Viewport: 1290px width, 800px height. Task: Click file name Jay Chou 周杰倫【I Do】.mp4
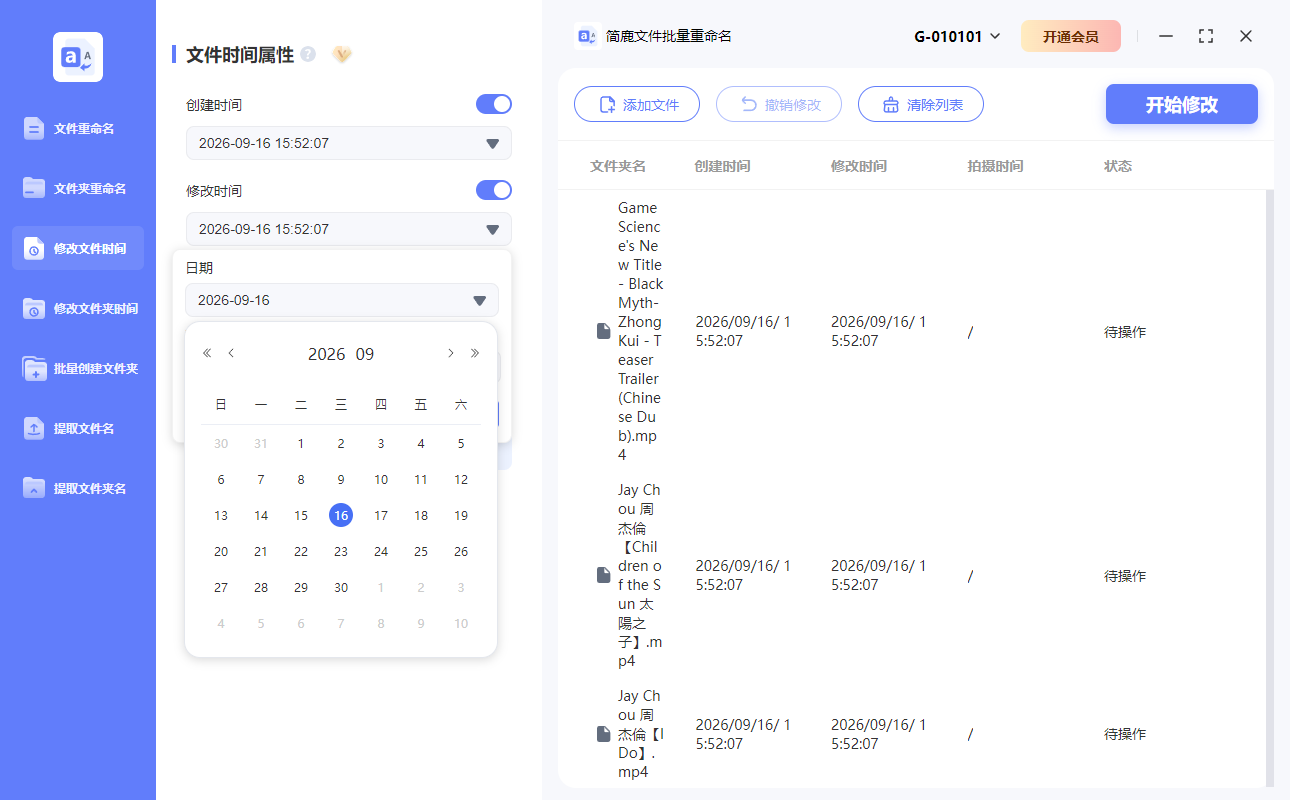(641, 734)
